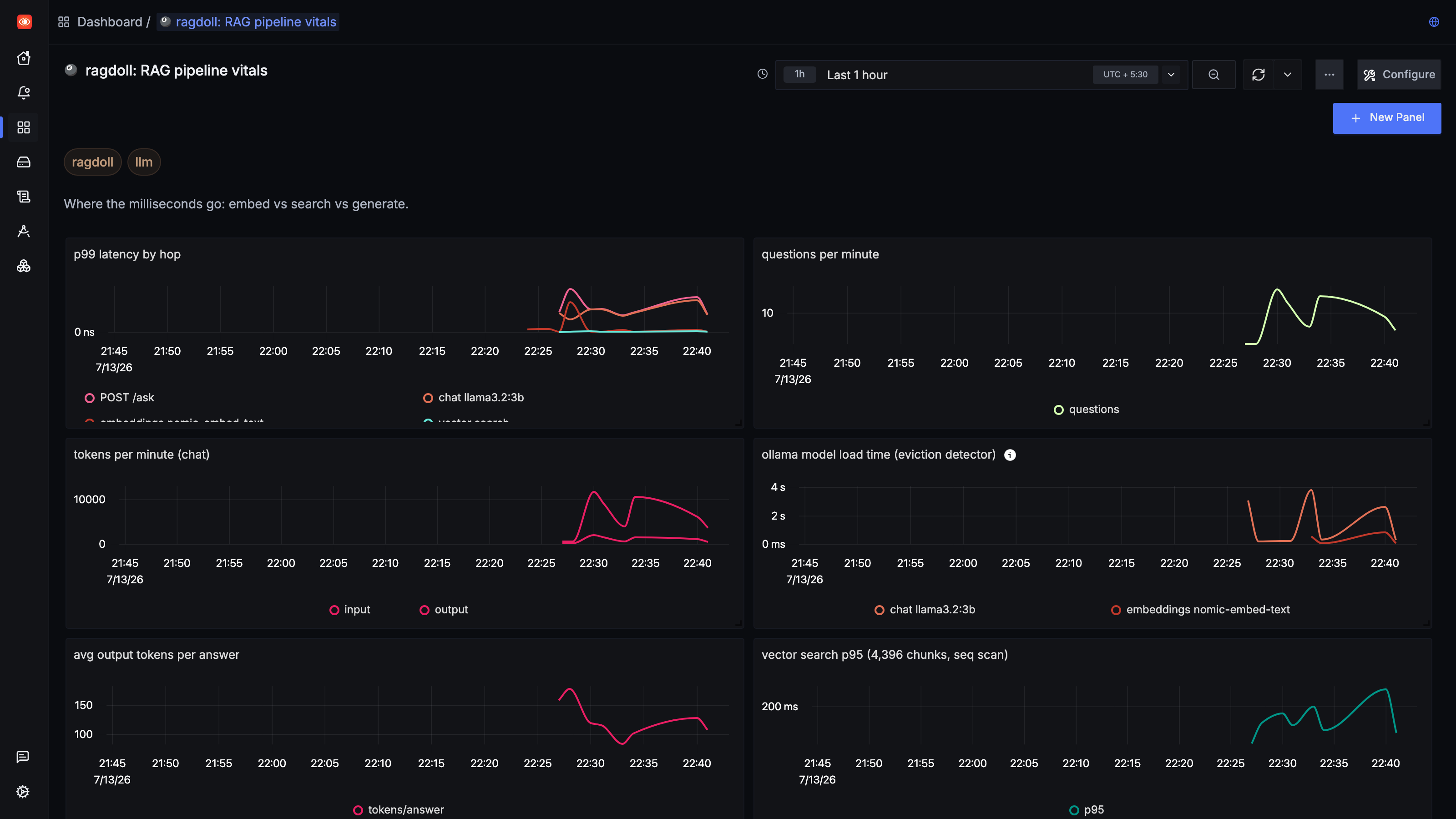Toggle the p95 legend series

[1087, 810]
